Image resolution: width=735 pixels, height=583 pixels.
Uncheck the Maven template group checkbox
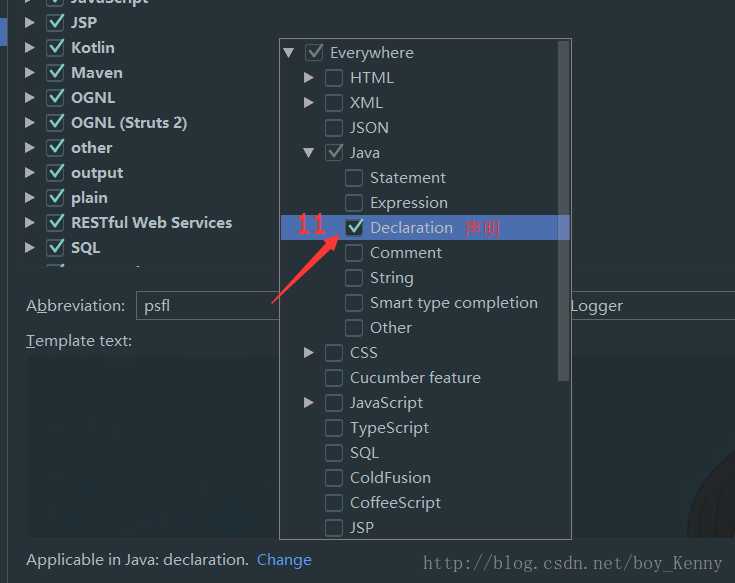pos(55,73)
